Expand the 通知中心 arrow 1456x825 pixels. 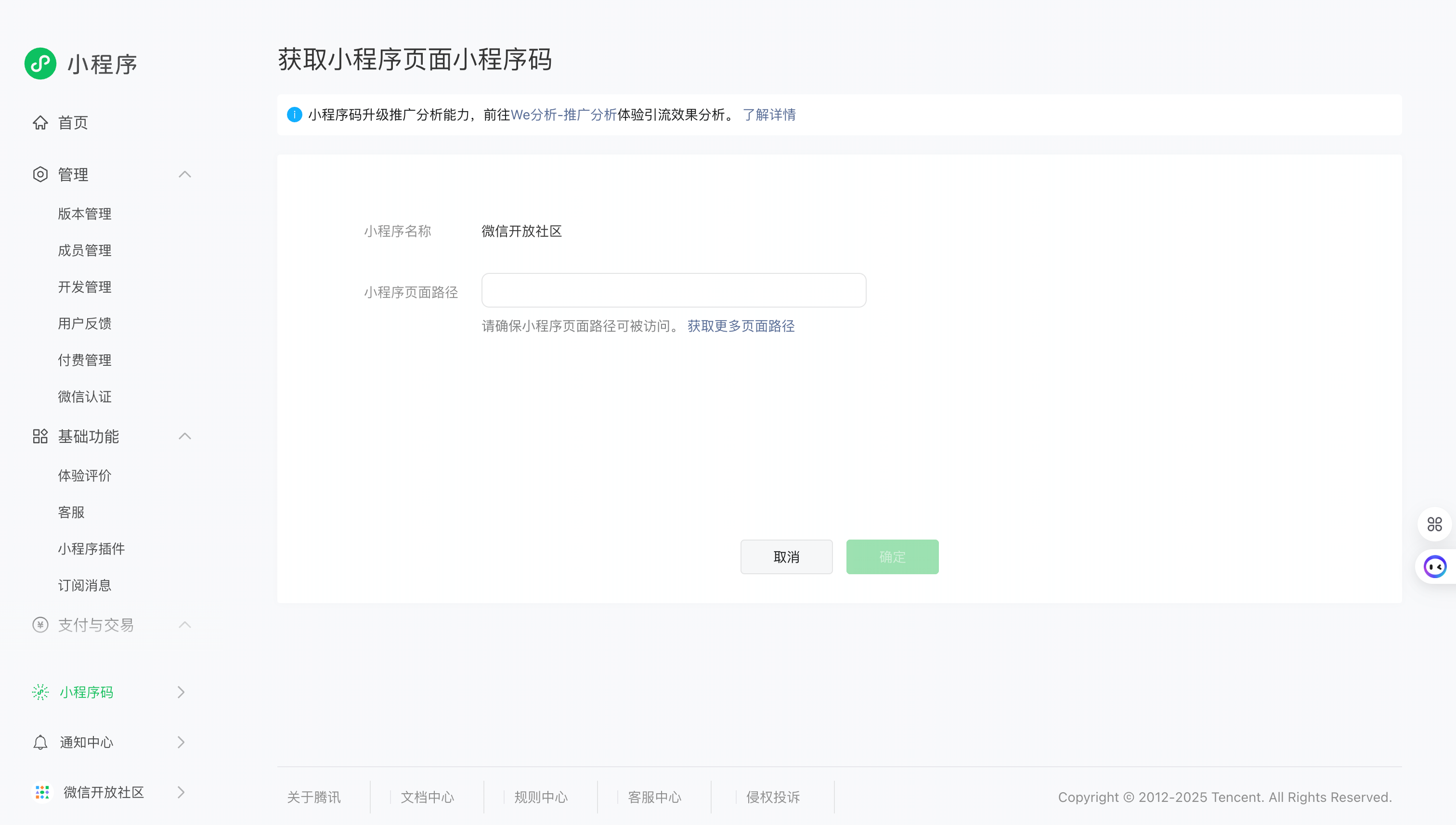[x=181, y=742]
